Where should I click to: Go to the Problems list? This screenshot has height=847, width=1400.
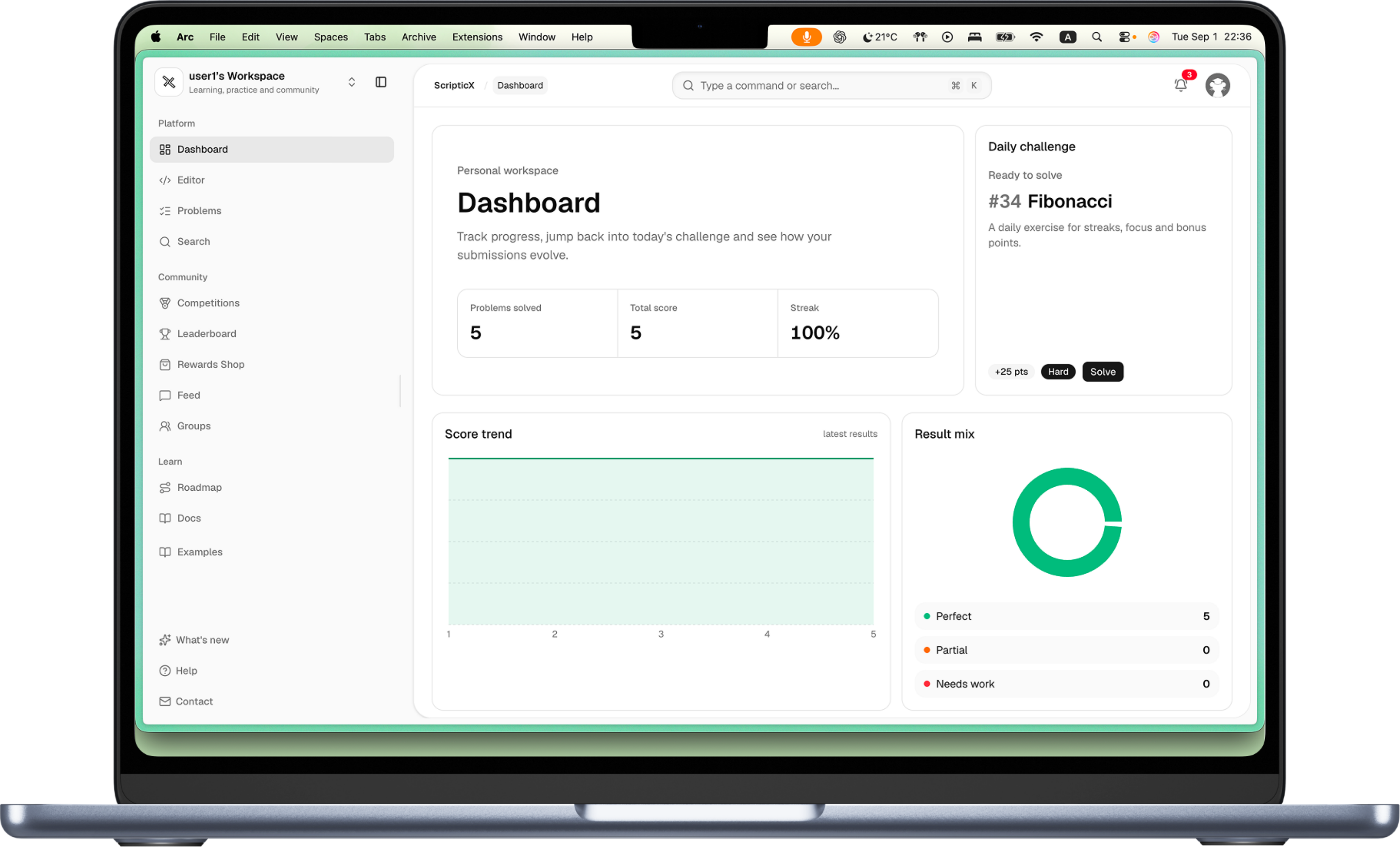[x=272, y=211]
